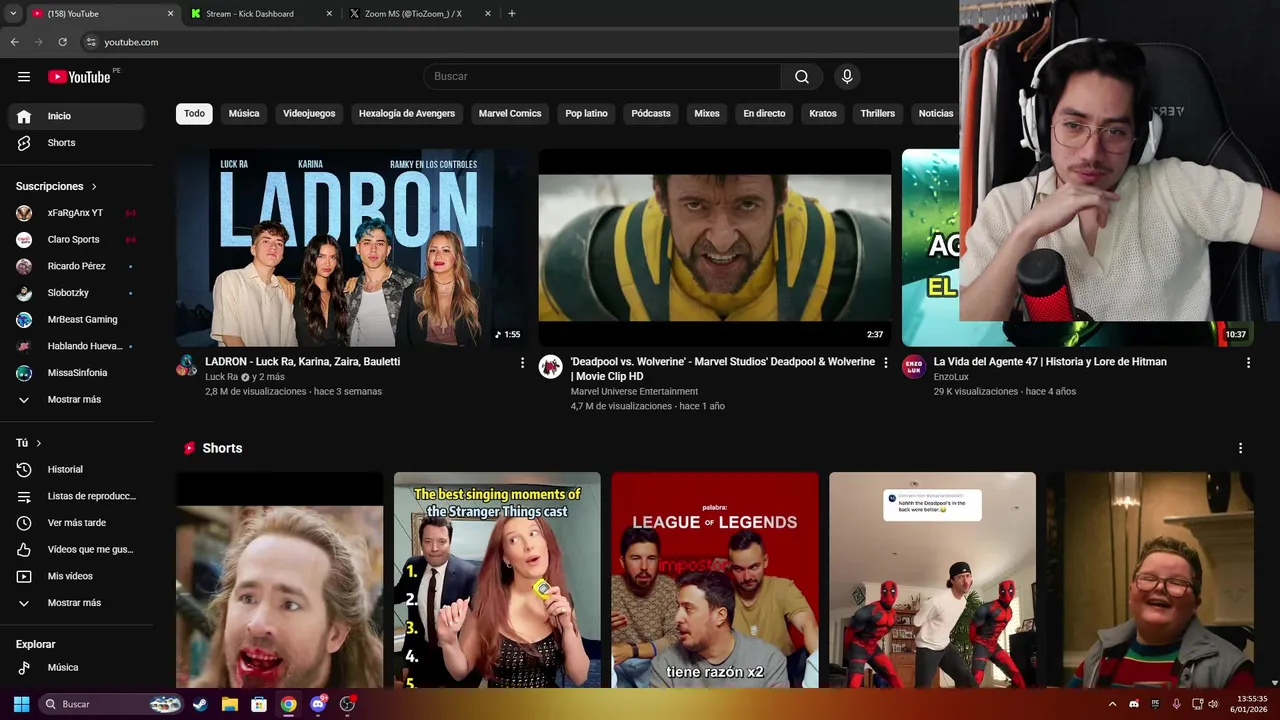
Task: Open a new browser tab
Action: point(512,14)
